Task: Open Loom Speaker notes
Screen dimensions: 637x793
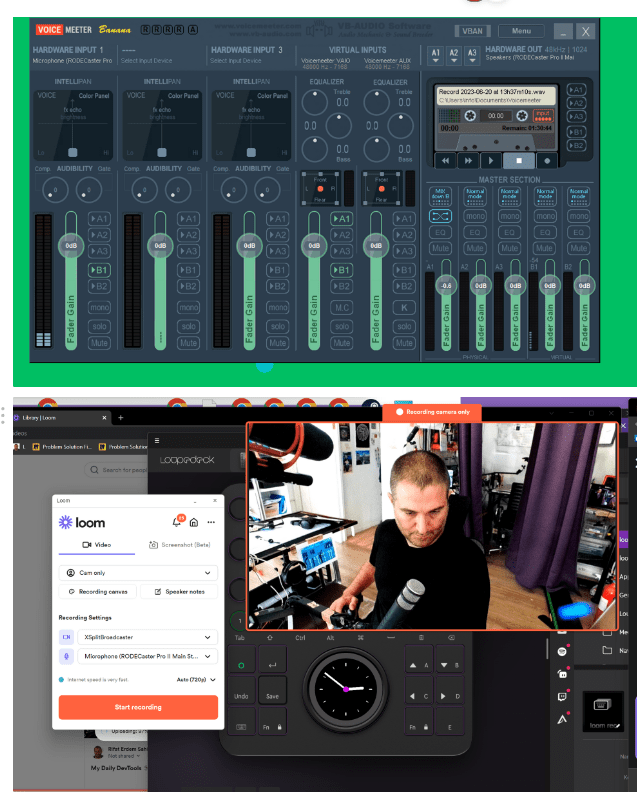Action: point(179,591)
